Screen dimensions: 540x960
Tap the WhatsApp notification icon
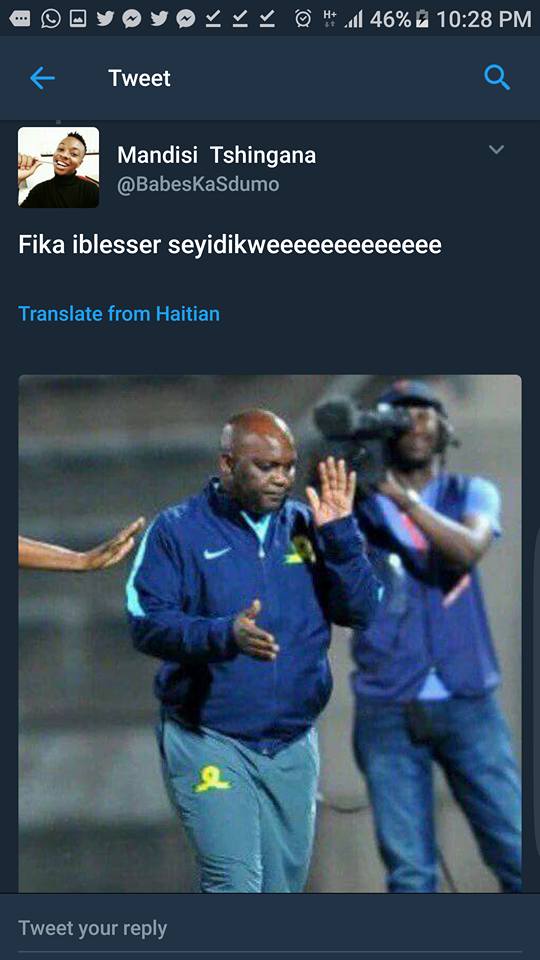point(51,19)
